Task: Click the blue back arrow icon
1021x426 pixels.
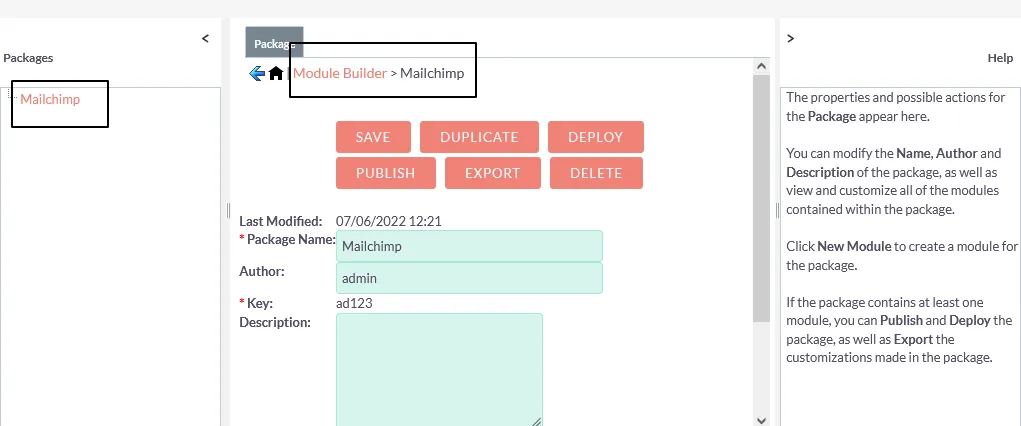Action: point(257,73)
